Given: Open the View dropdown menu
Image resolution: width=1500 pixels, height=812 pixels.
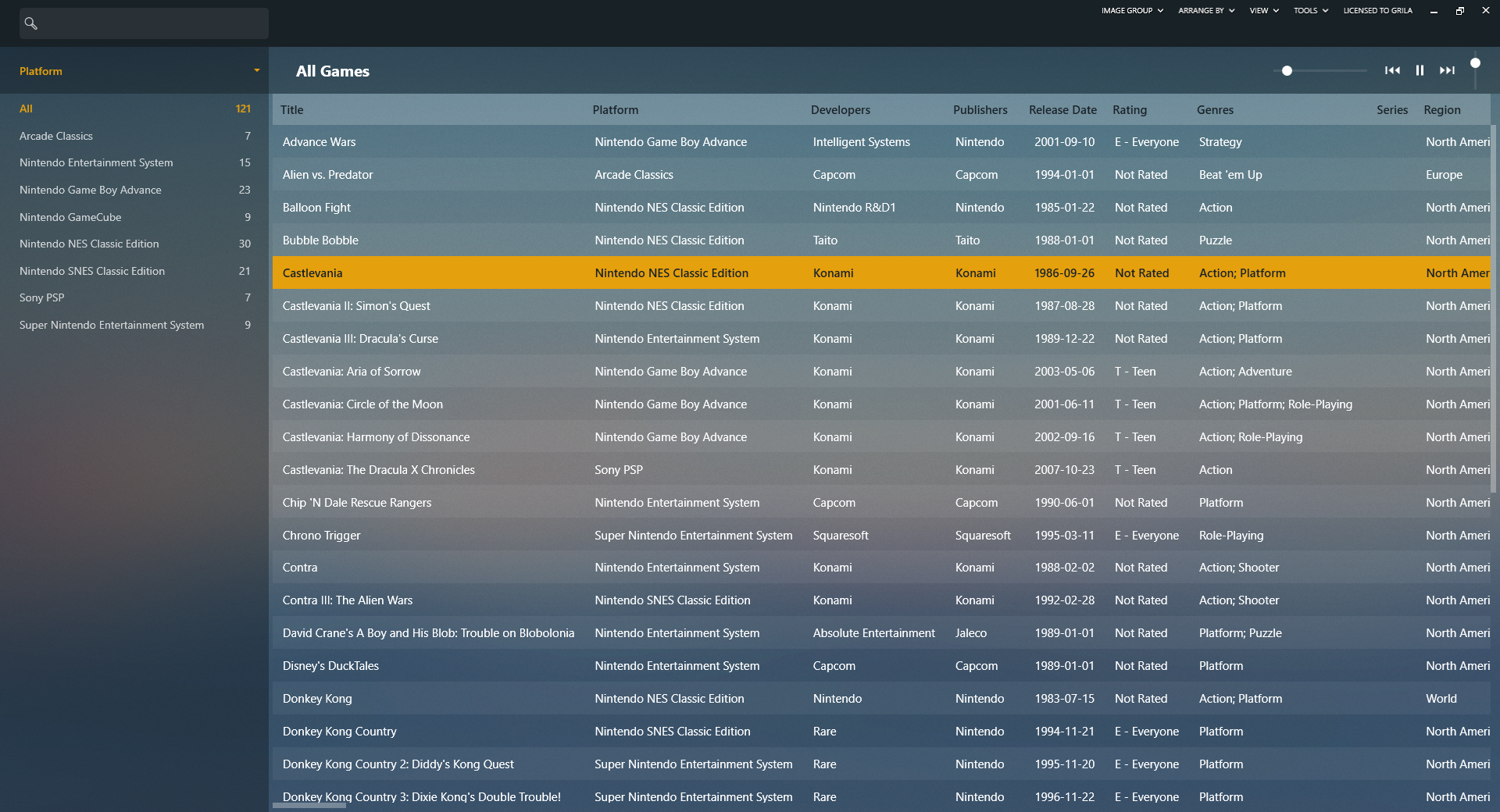Looking at the screenshot, I should click(x=1264, y=10).
